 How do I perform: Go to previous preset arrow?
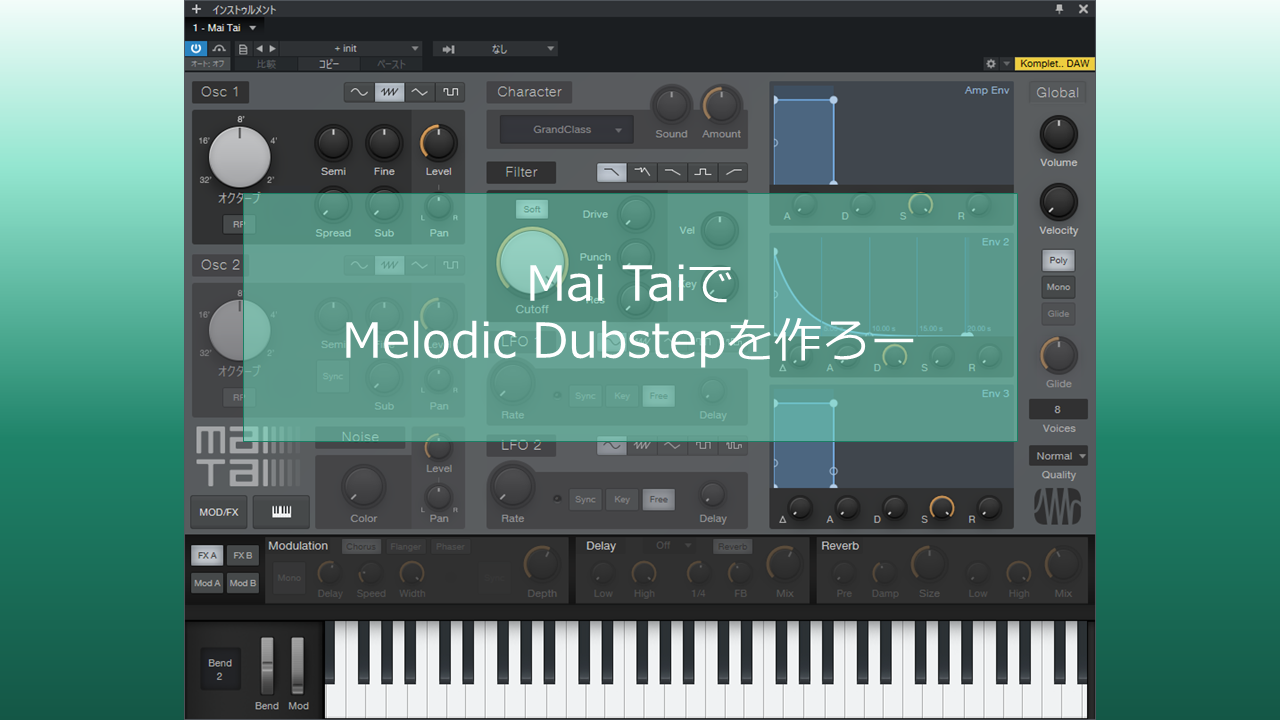coord(259,48)
